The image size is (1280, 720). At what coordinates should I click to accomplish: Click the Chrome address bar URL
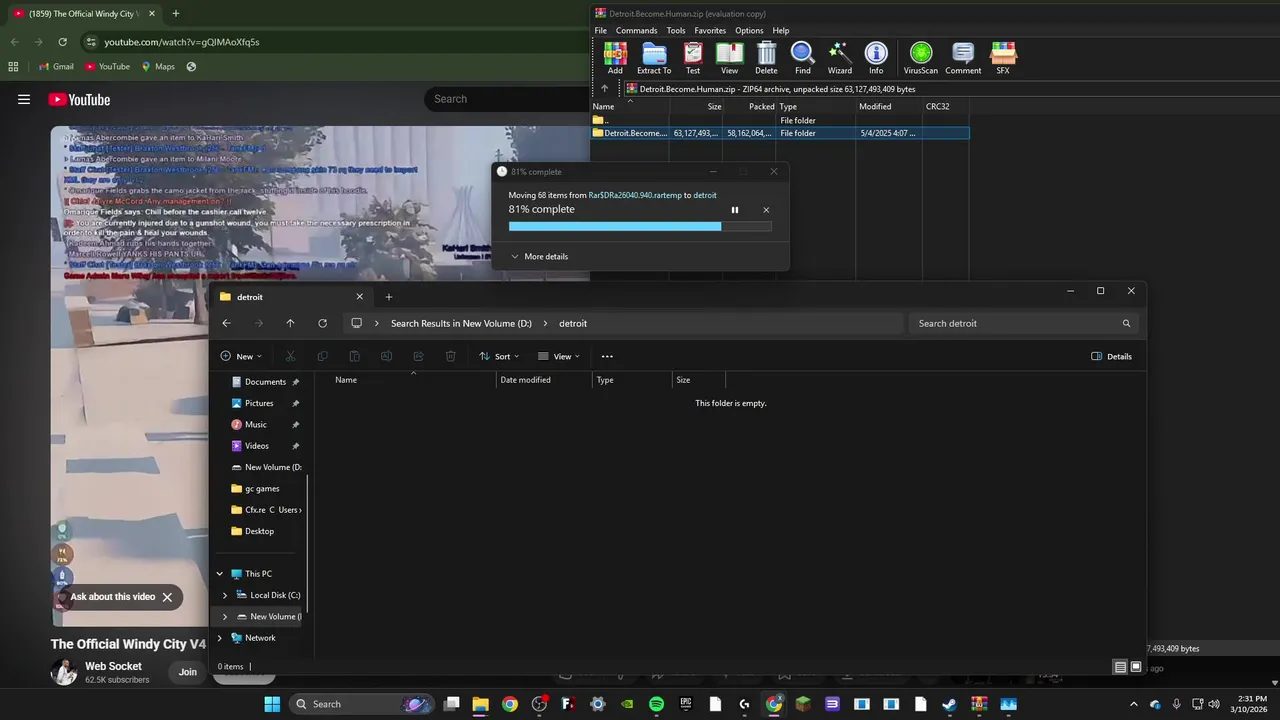coord(182,42)
